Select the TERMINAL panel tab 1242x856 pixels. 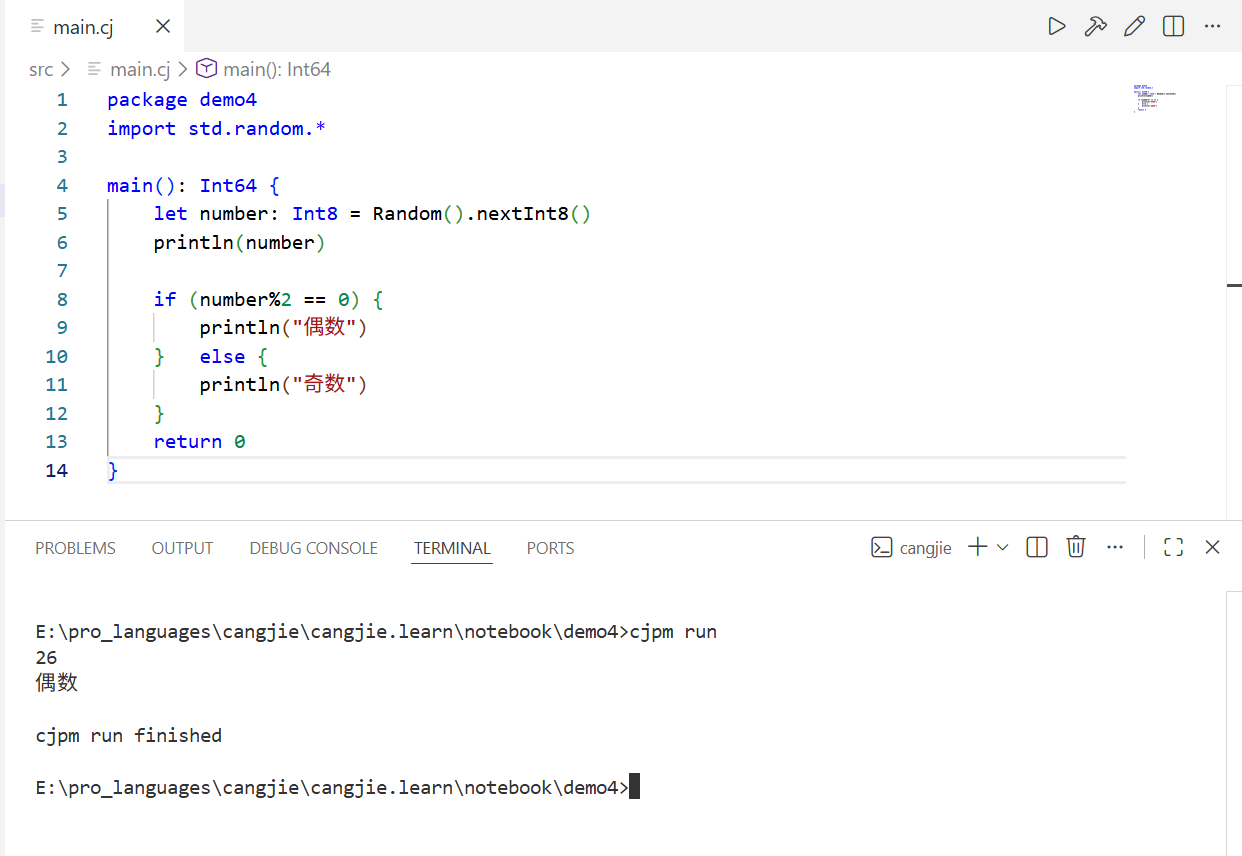click(x=452, y=548)
